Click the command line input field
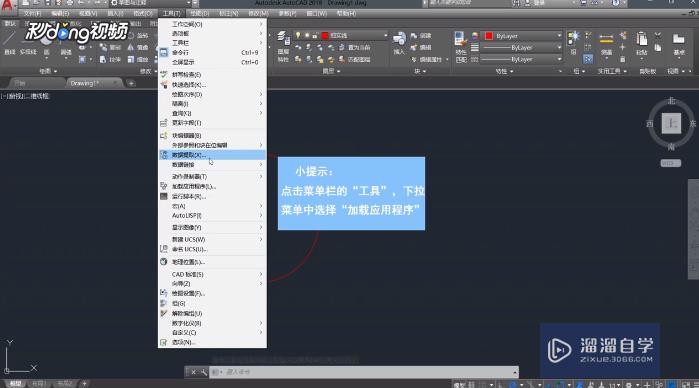Viewport: 699px width, 388px height. [363, 372]
